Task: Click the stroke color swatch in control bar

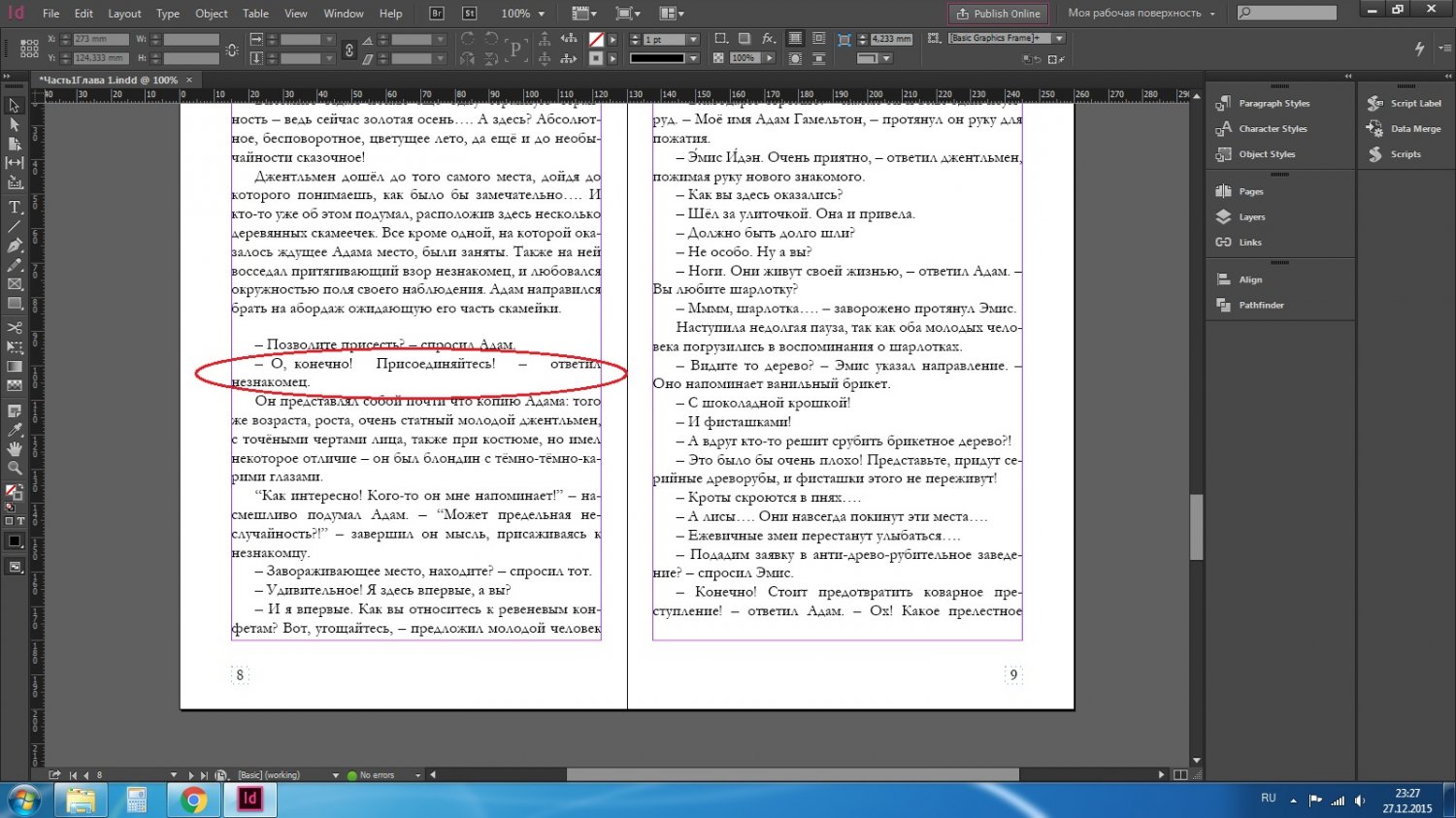Action: click(596, 58)
